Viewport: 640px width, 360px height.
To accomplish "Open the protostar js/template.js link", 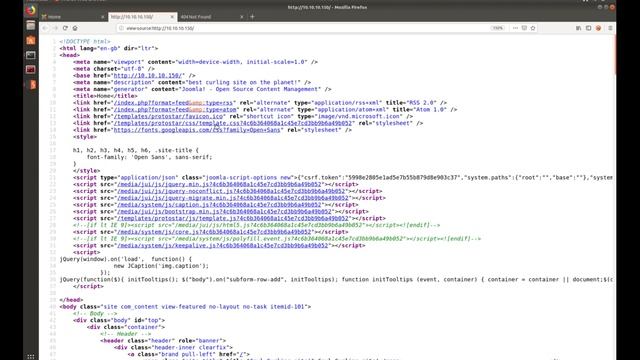I will (x=233, y=218).
